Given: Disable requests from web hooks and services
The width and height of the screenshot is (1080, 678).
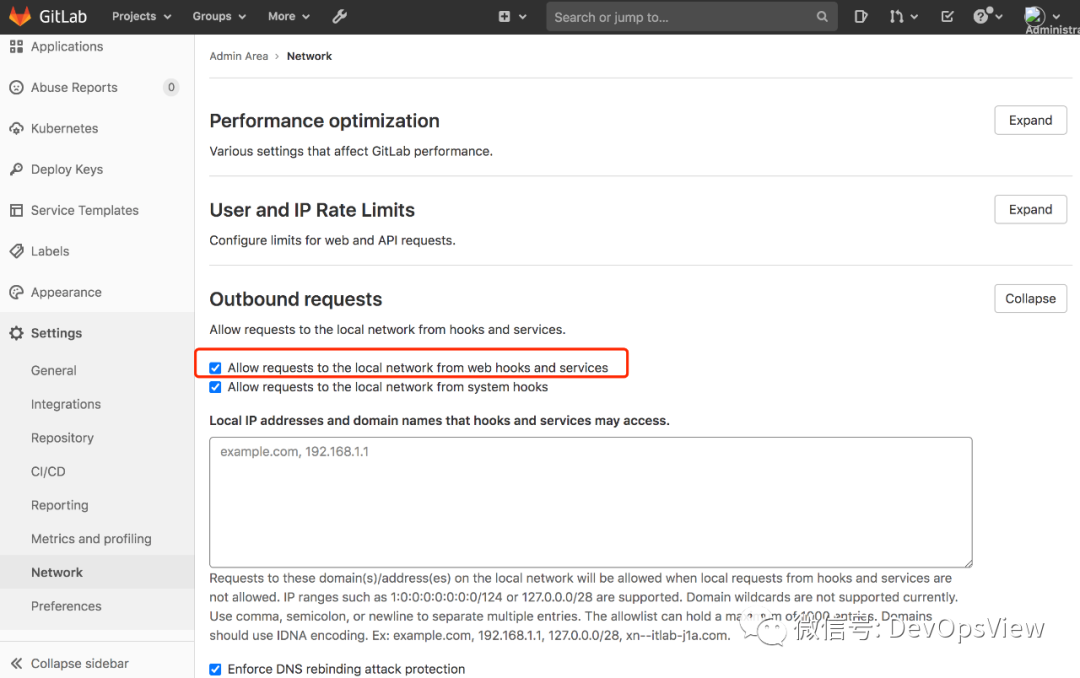Looking at the screenshot, I should [x=216, y=368].
